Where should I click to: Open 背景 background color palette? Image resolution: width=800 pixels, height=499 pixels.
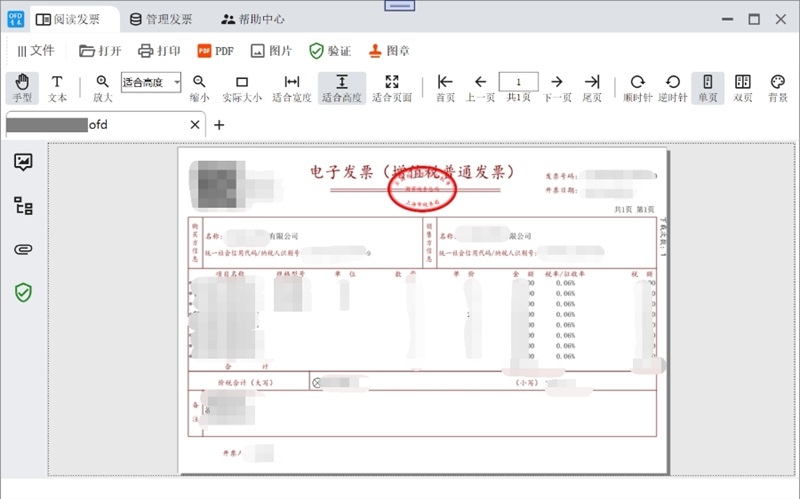click(778, 88)
